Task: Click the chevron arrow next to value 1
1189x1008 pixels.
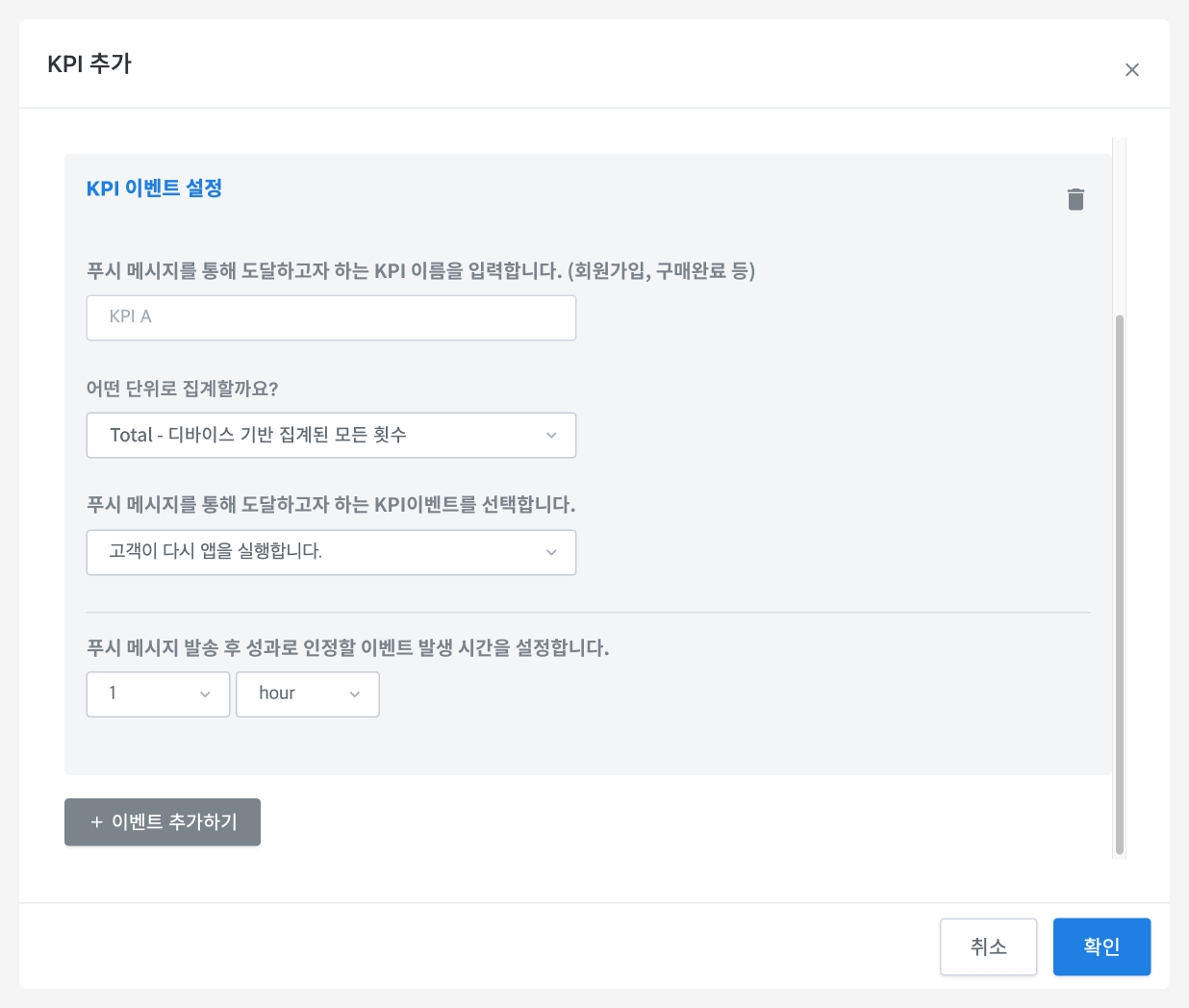Action: (205, 694)
